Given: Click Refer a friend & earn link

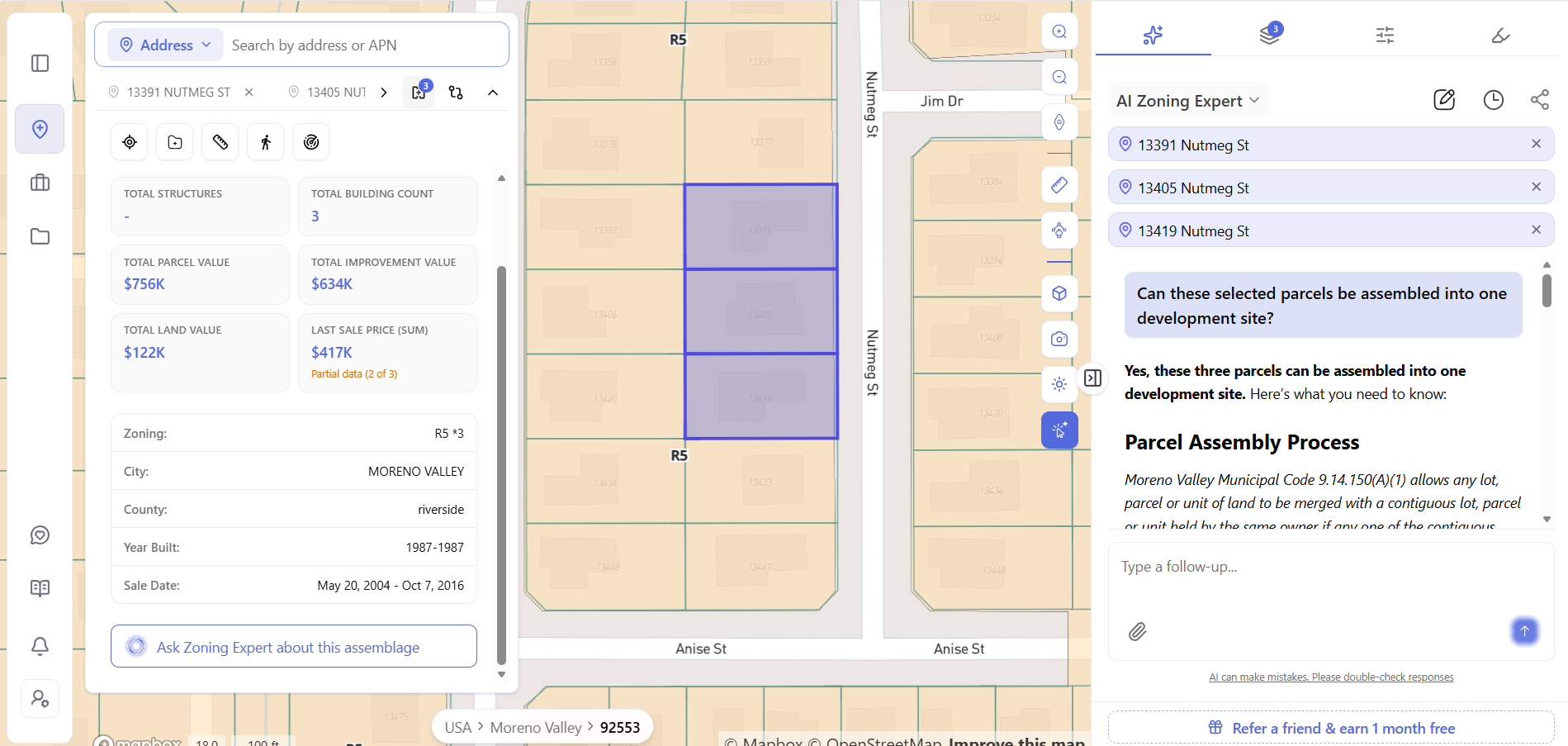Looking at the screenshot, I should pos(1331,728).
